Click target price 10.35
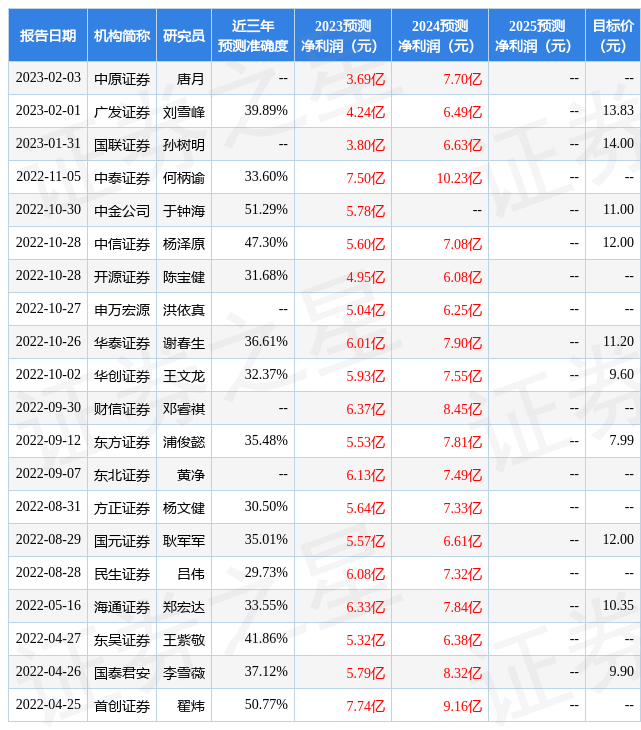Viewport: 641px width, 730px height. [618, 606]
